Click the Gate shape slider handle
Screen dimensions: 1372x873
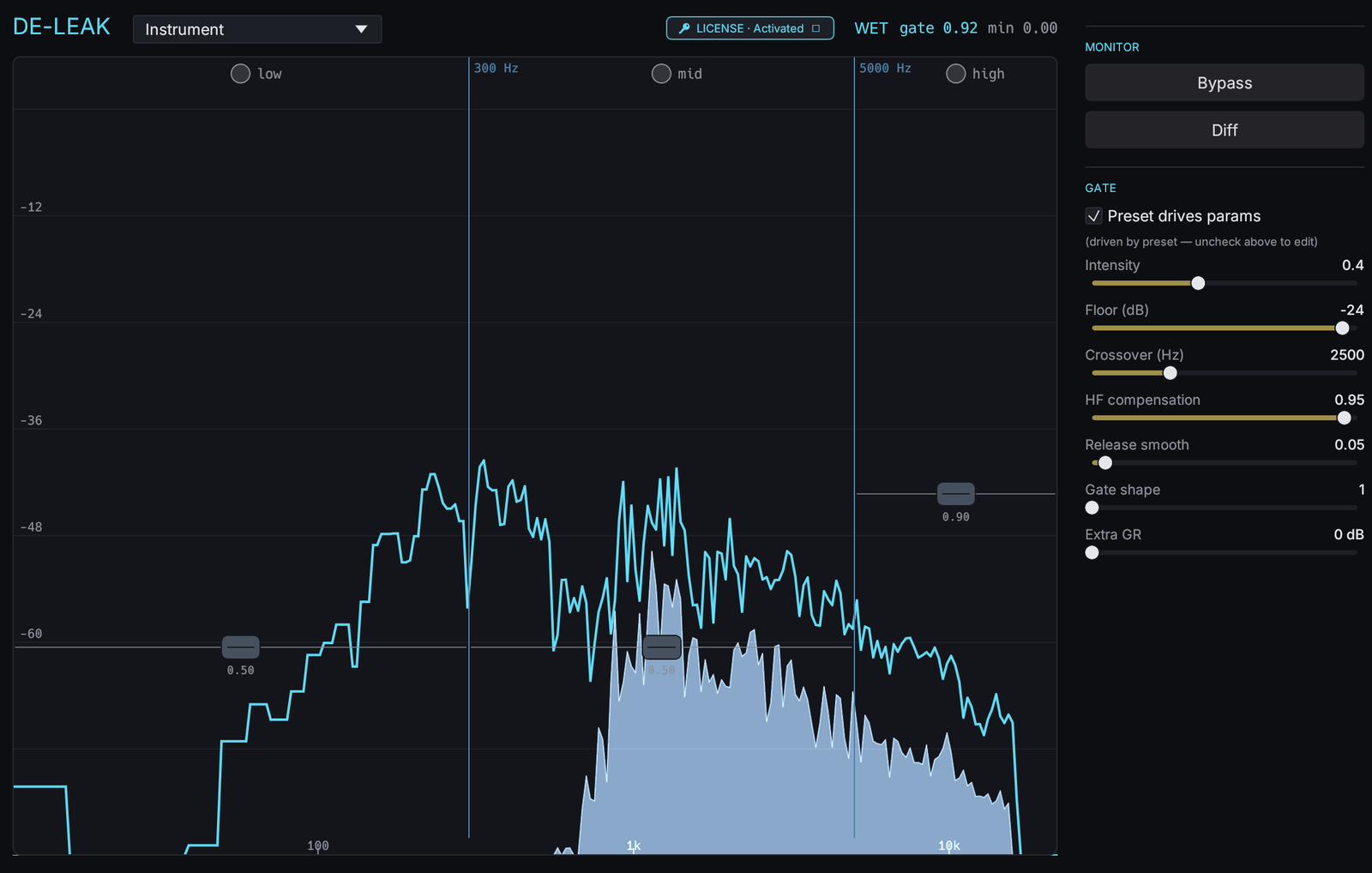1092,508
